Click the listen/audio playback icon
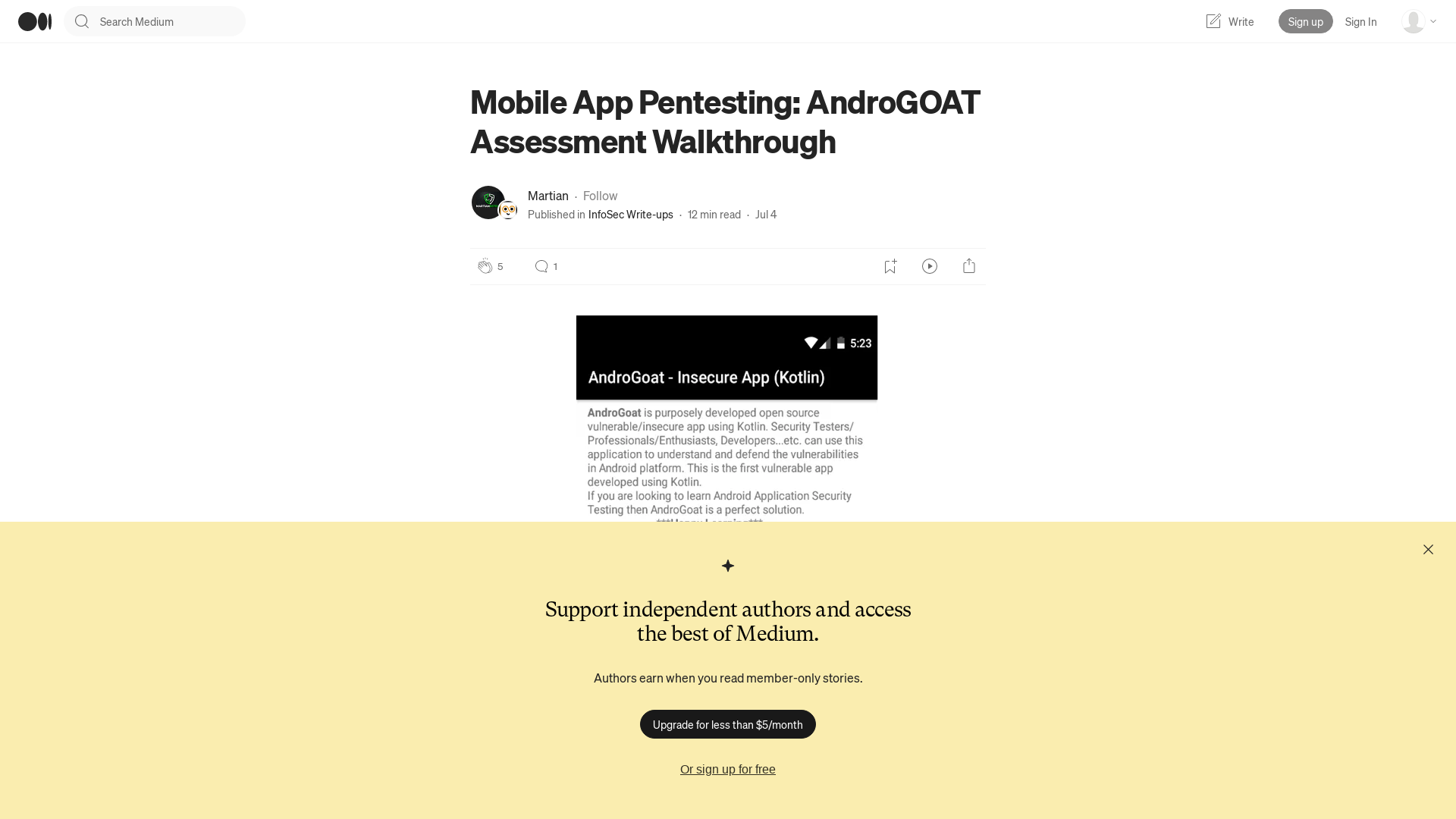This screenshot has width=1456, height=819. click(x=930, y=266)
